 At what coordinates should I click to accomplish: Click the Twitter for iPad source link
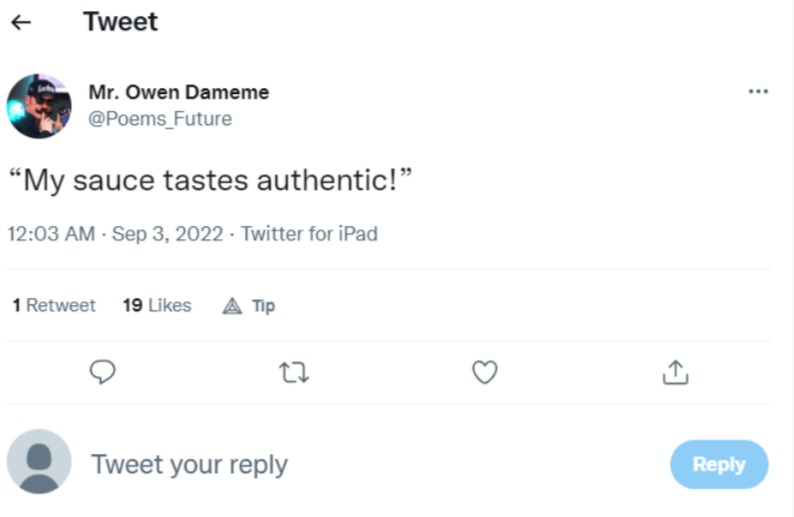coord(309,234)
